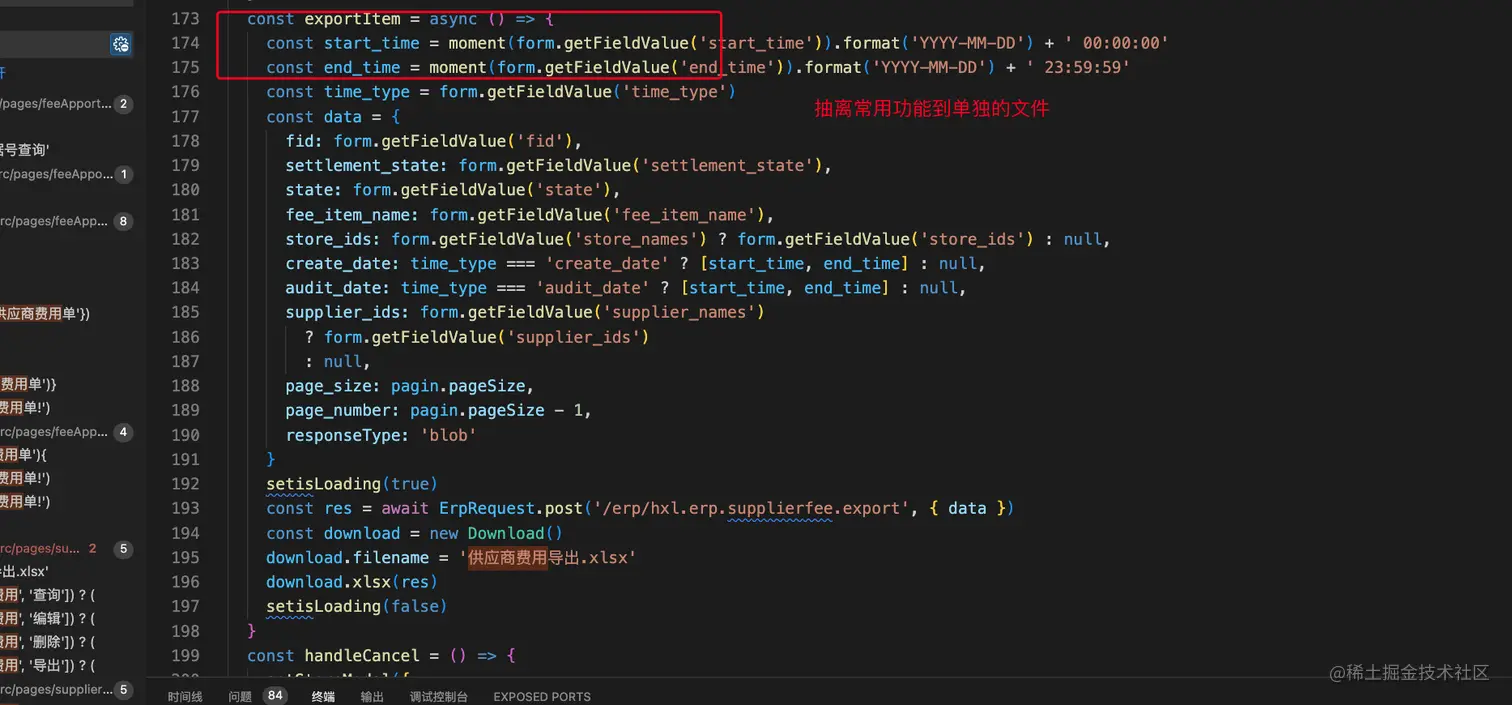The image size is (1512, 705).
Task: Place cursor on exportItem function name
Action: (352, 19)
